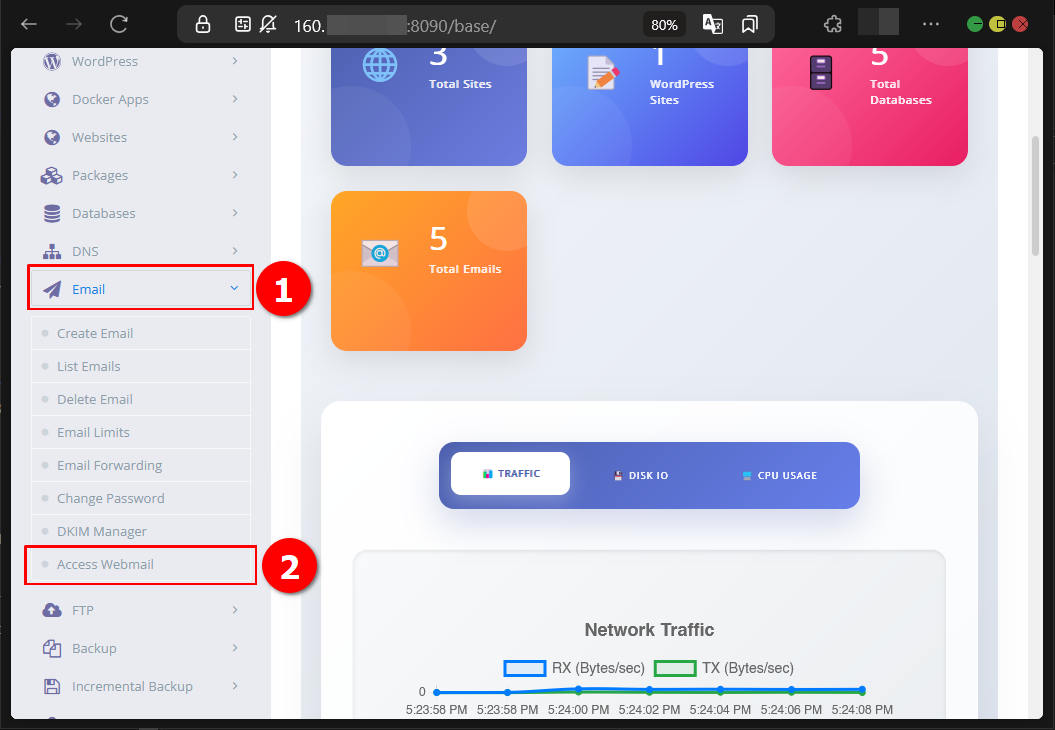Screen dimensions: 1055x730
Task: Click the browser address bar URL
Action: pos(395,26)
